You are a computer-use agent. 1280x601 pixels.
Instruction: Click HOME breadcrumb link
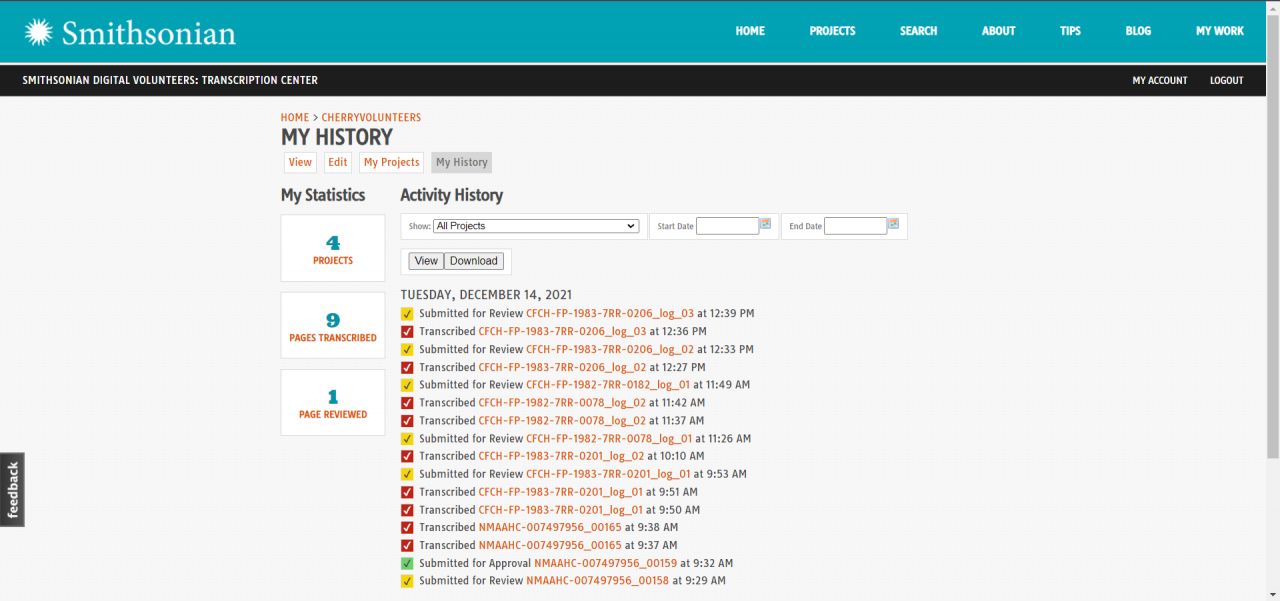(295, 118)
